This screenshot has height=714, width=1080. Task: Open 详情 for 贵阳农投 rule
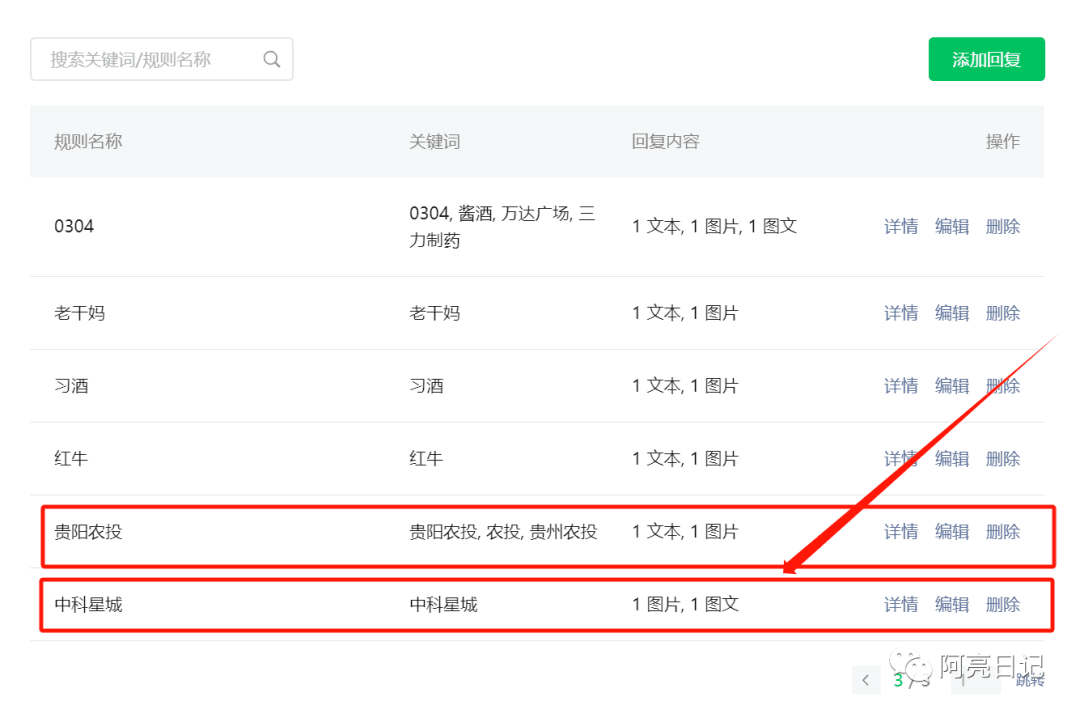(x=901, y=532)
